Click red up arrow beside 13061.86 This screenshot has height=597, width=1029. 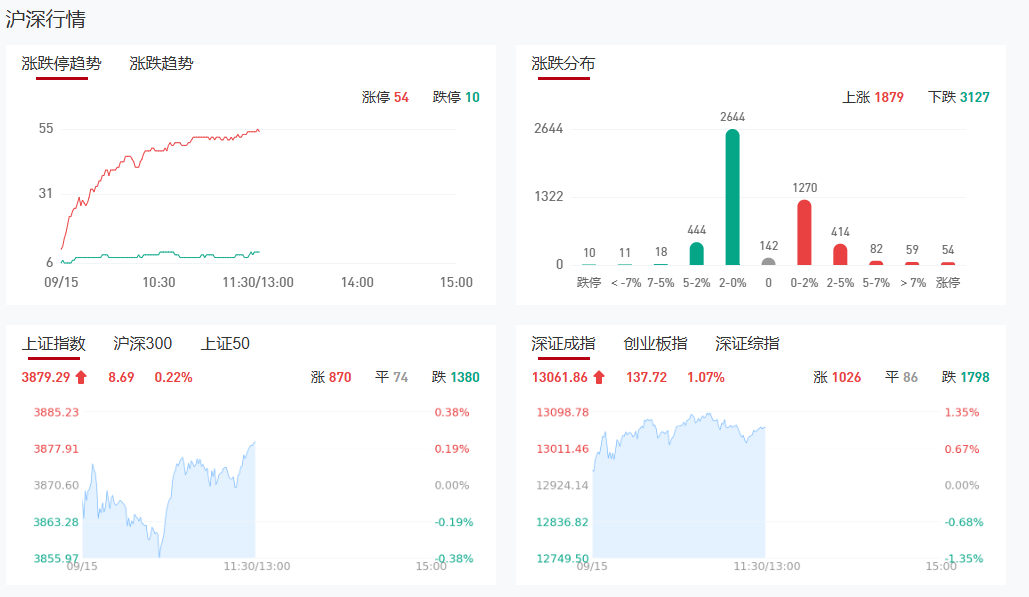(599, 377)
